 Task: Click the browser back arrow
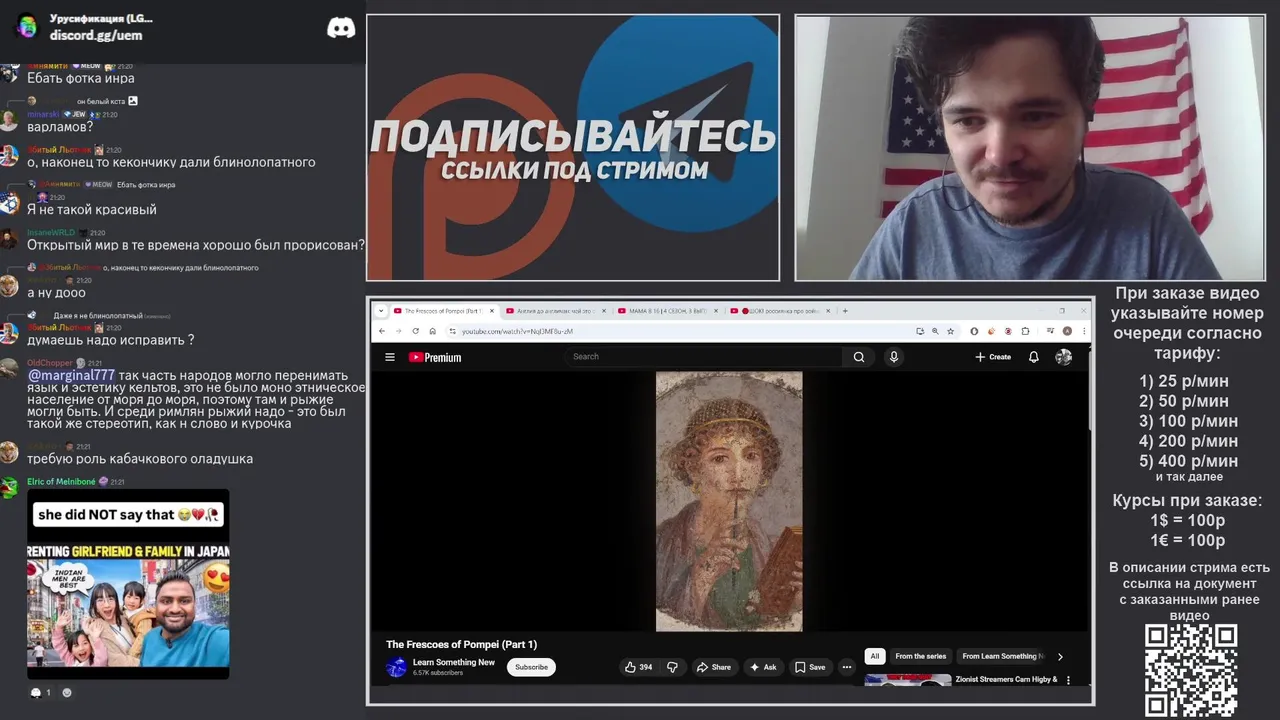[381, 331]
